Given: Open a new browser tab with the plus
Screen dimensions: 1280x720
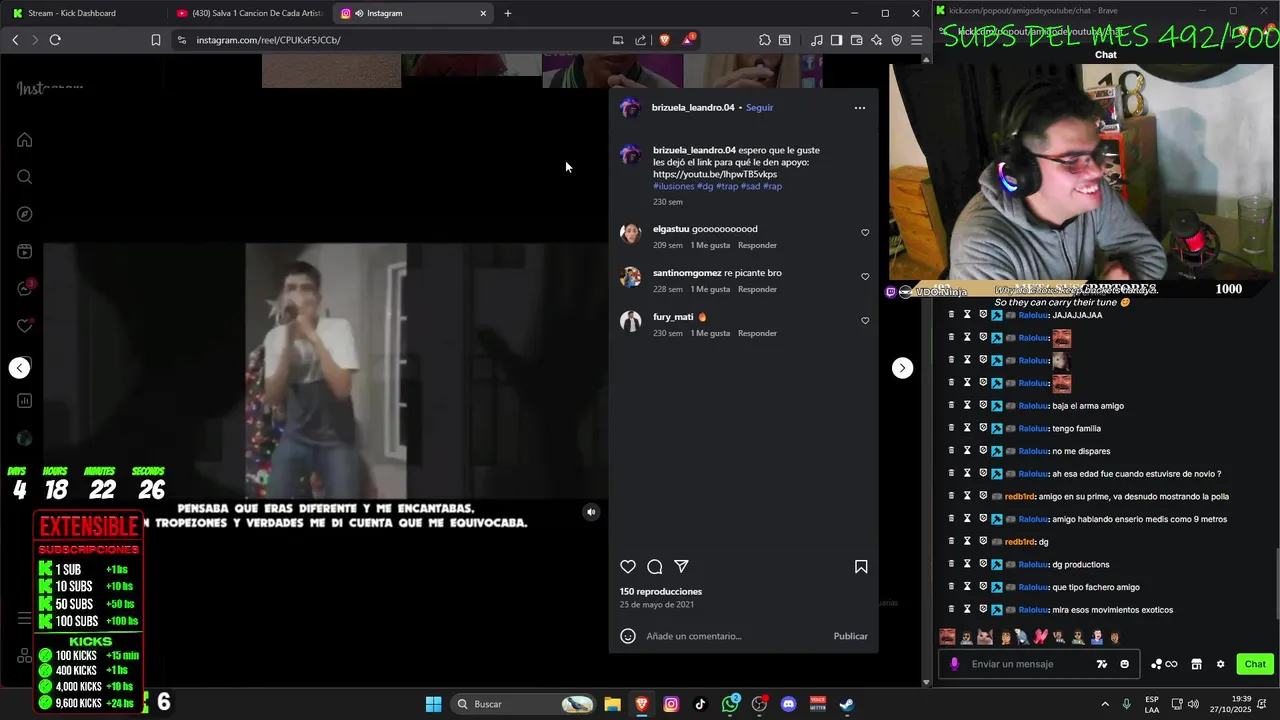Looking at the screenshot, I should click(508, 13).
